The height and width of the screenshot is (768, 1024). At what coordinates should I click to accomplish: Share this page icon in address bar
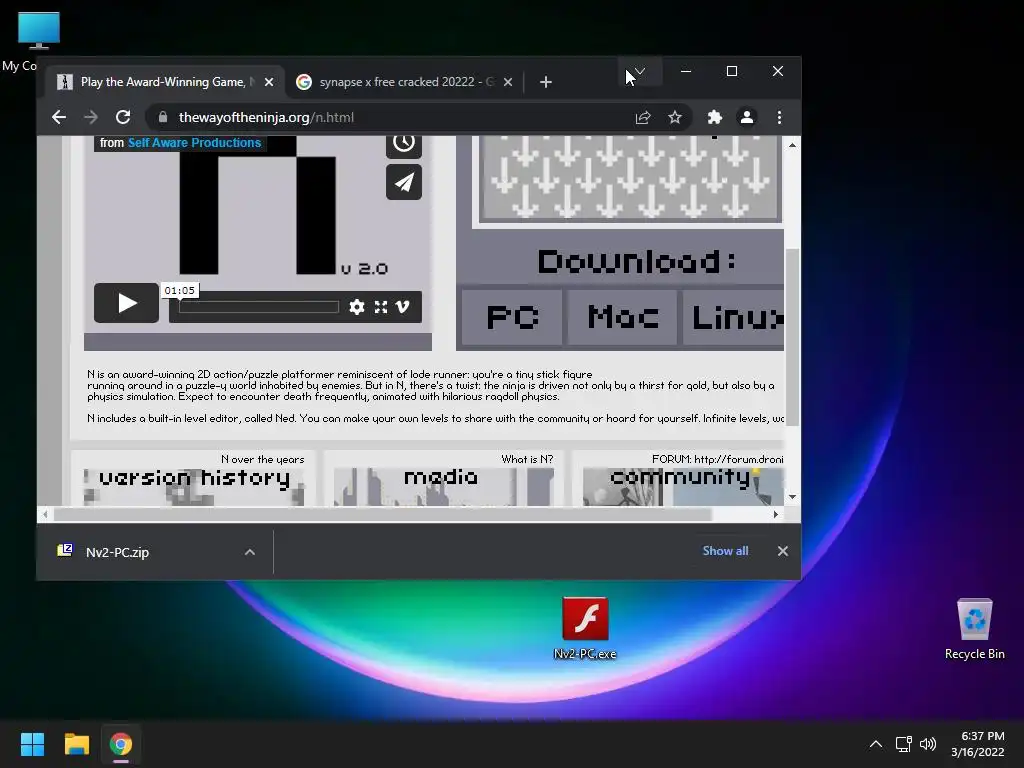point(643,118)
